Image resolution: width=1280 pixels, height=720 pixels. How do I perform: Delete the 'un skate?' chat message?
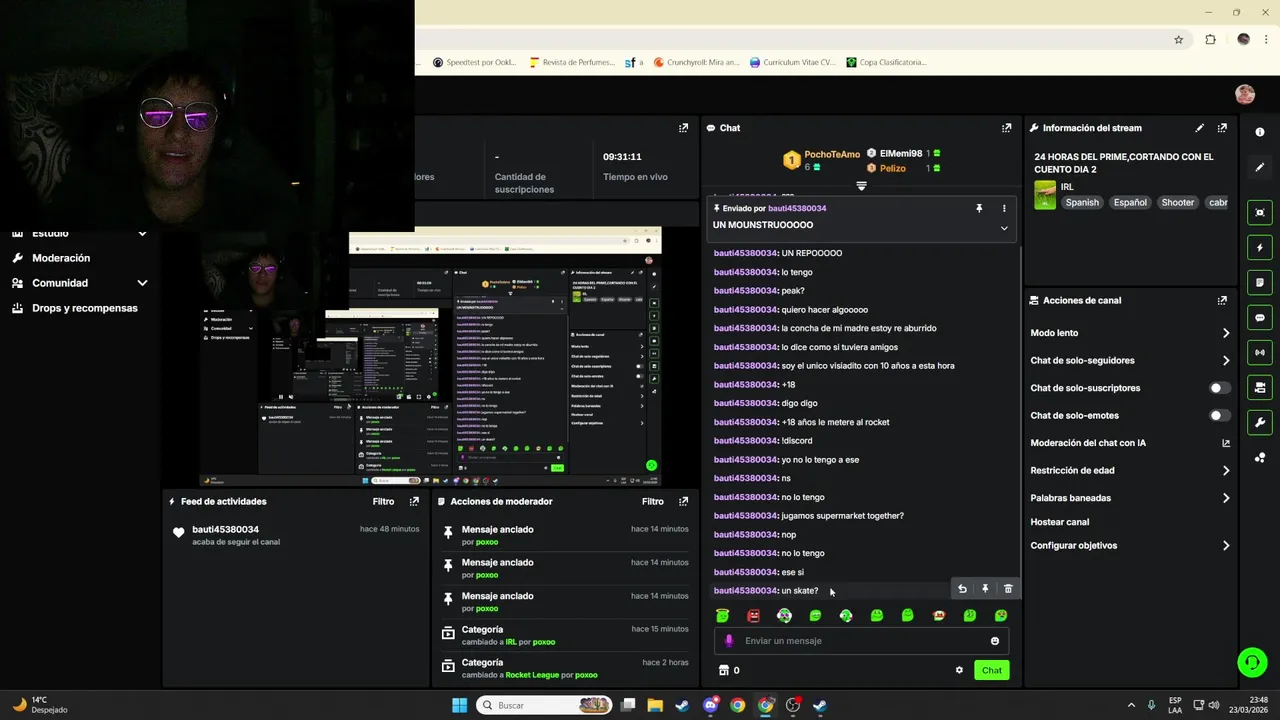point(1008,589)
